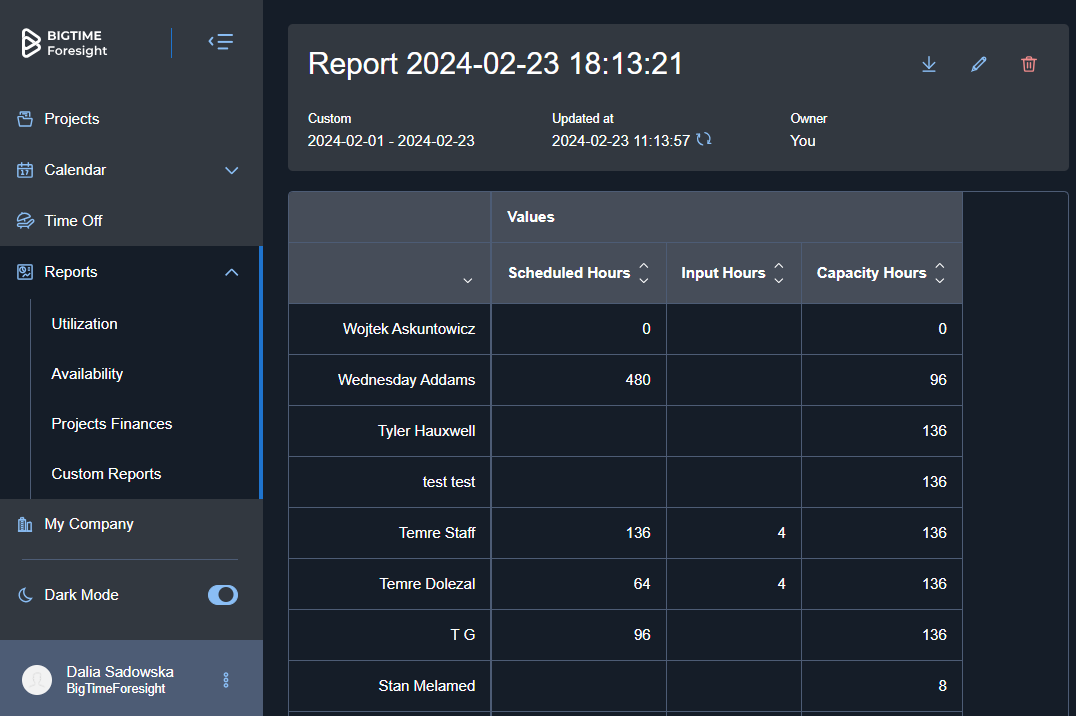Image resolution: width=1076 pixels, height=716 pixels.
Task: Open the three-dot menu next to Dalia Sadowska
Action: pyautogui.click(x=225, y=679)
